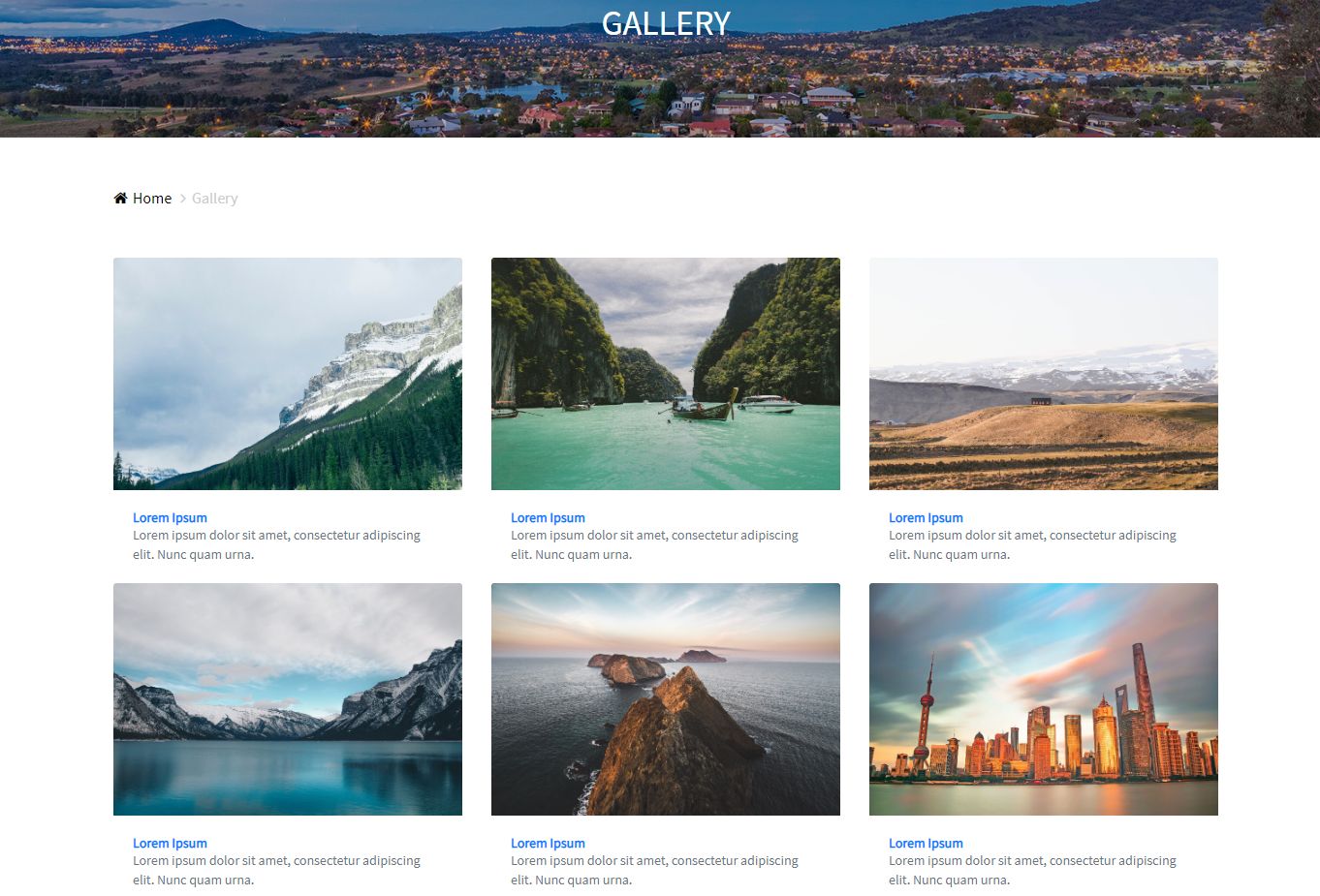Open the Home breadcrumb link

click(x=152, y=199)
